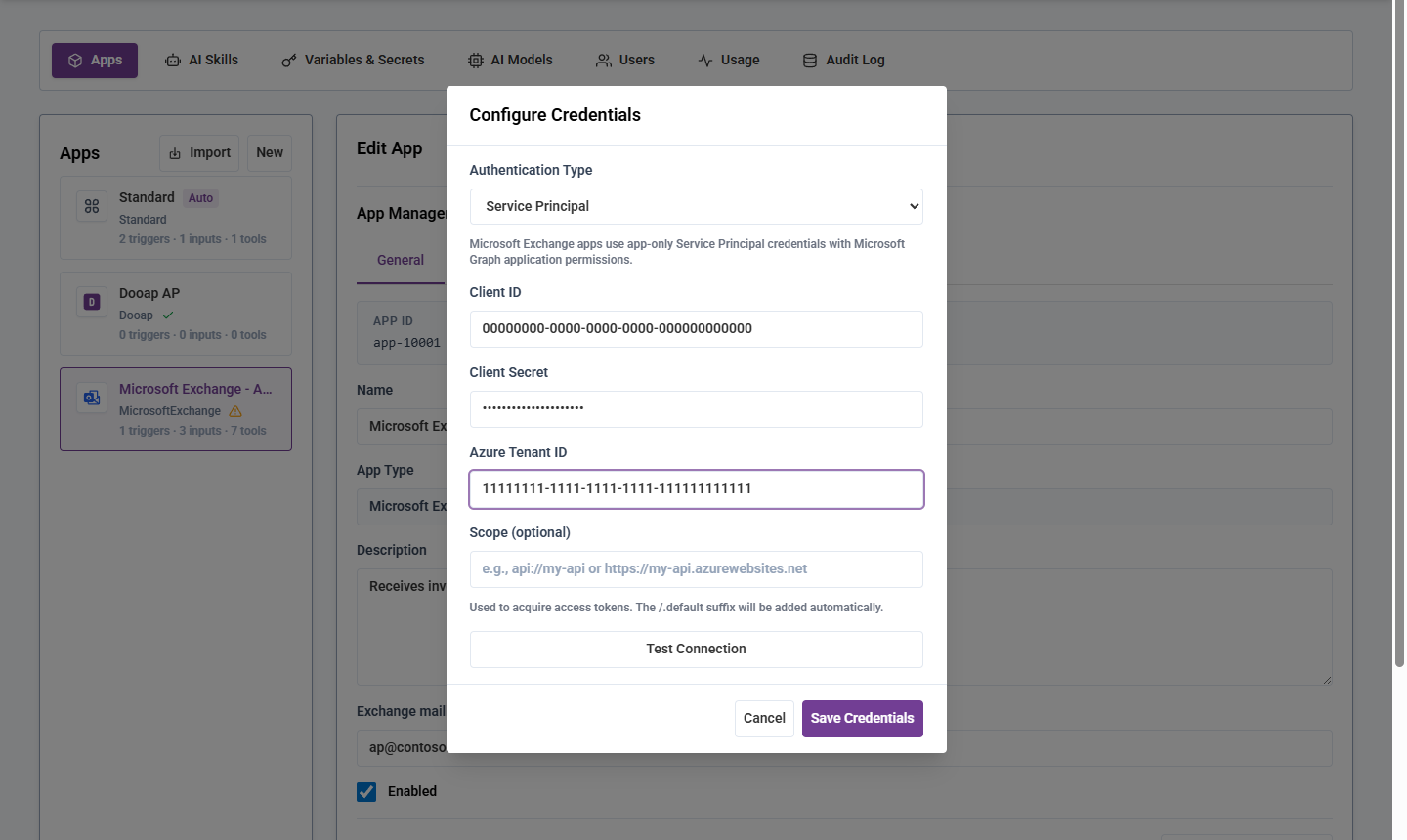
Task: Go to the AI Models tab
Action: [510, 61]
